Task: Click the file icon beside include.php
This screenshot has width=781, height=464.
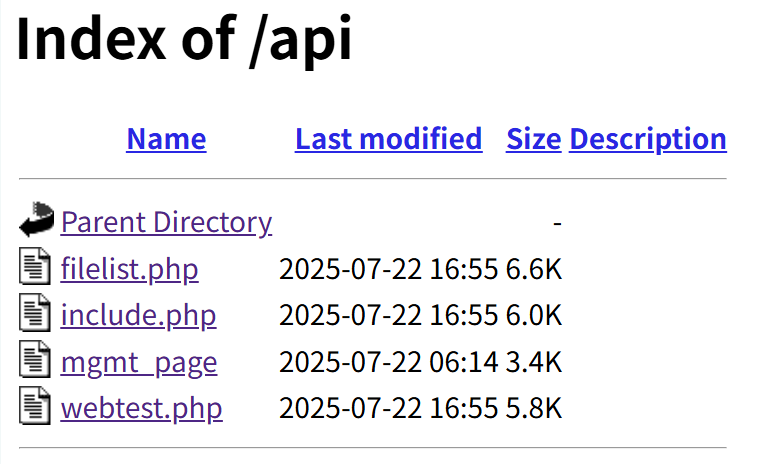Action: (35, 315)
